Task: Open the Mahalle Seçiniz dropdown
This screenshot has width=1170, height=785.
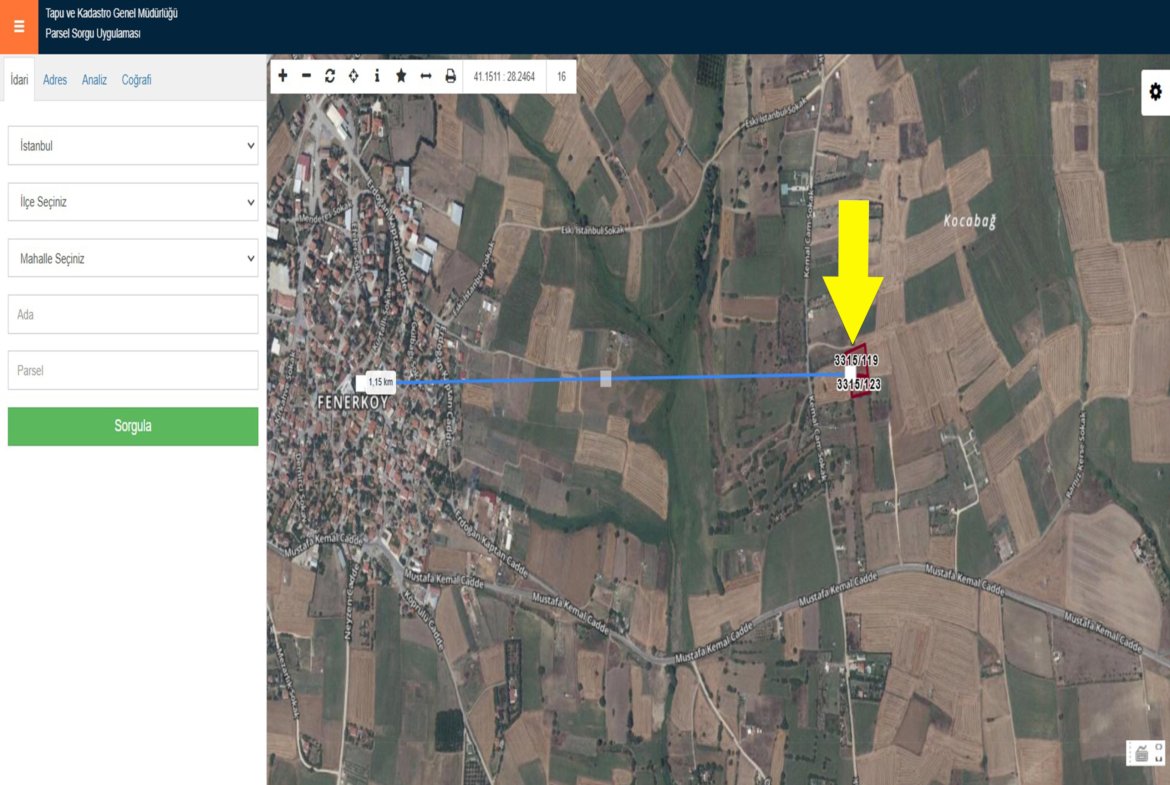Action: click(x=133, y=258)
